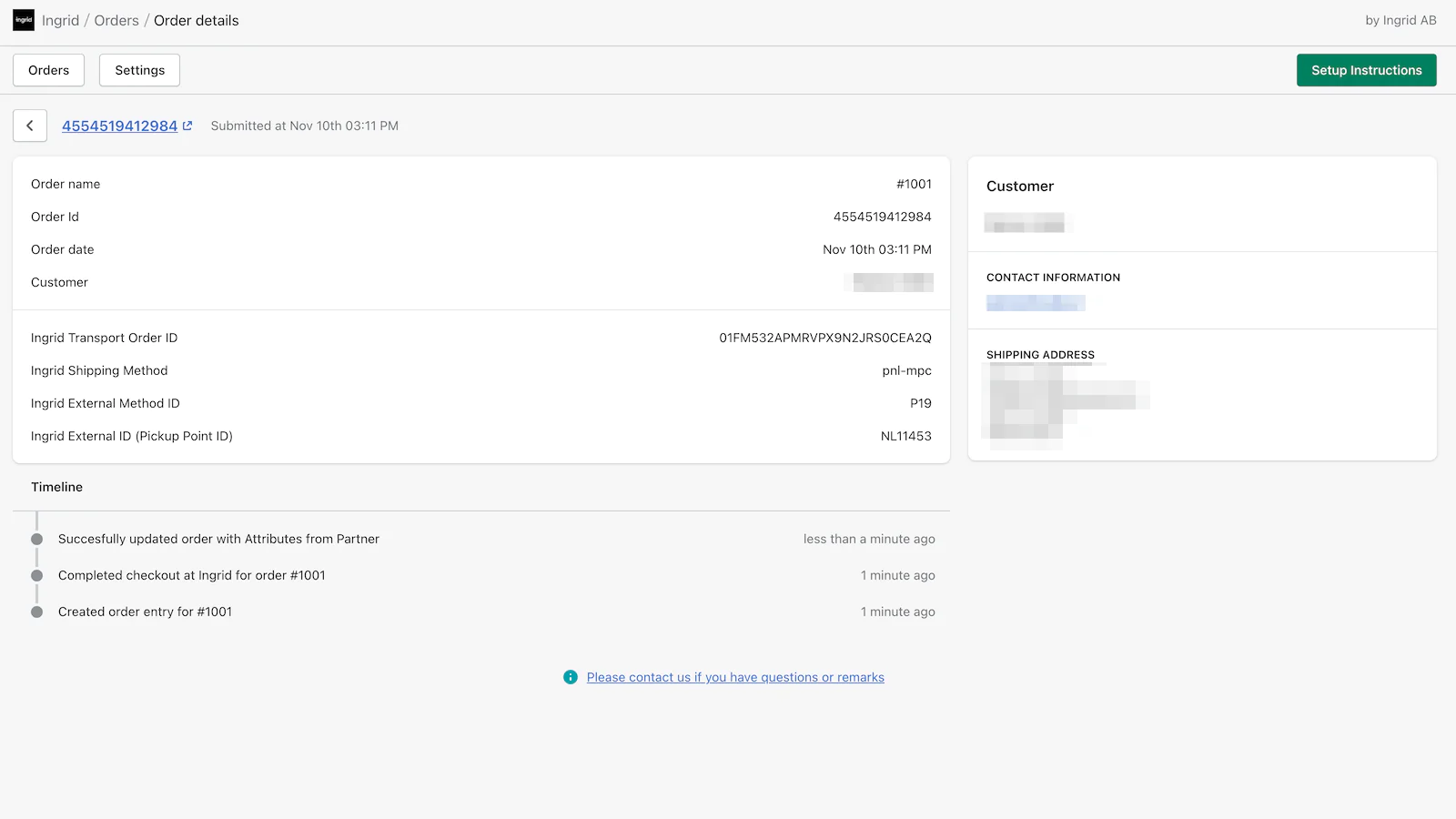Click CONTACT INFORMATION heading
Viewport: 1456px width, 819px height.
[1053, 278]
